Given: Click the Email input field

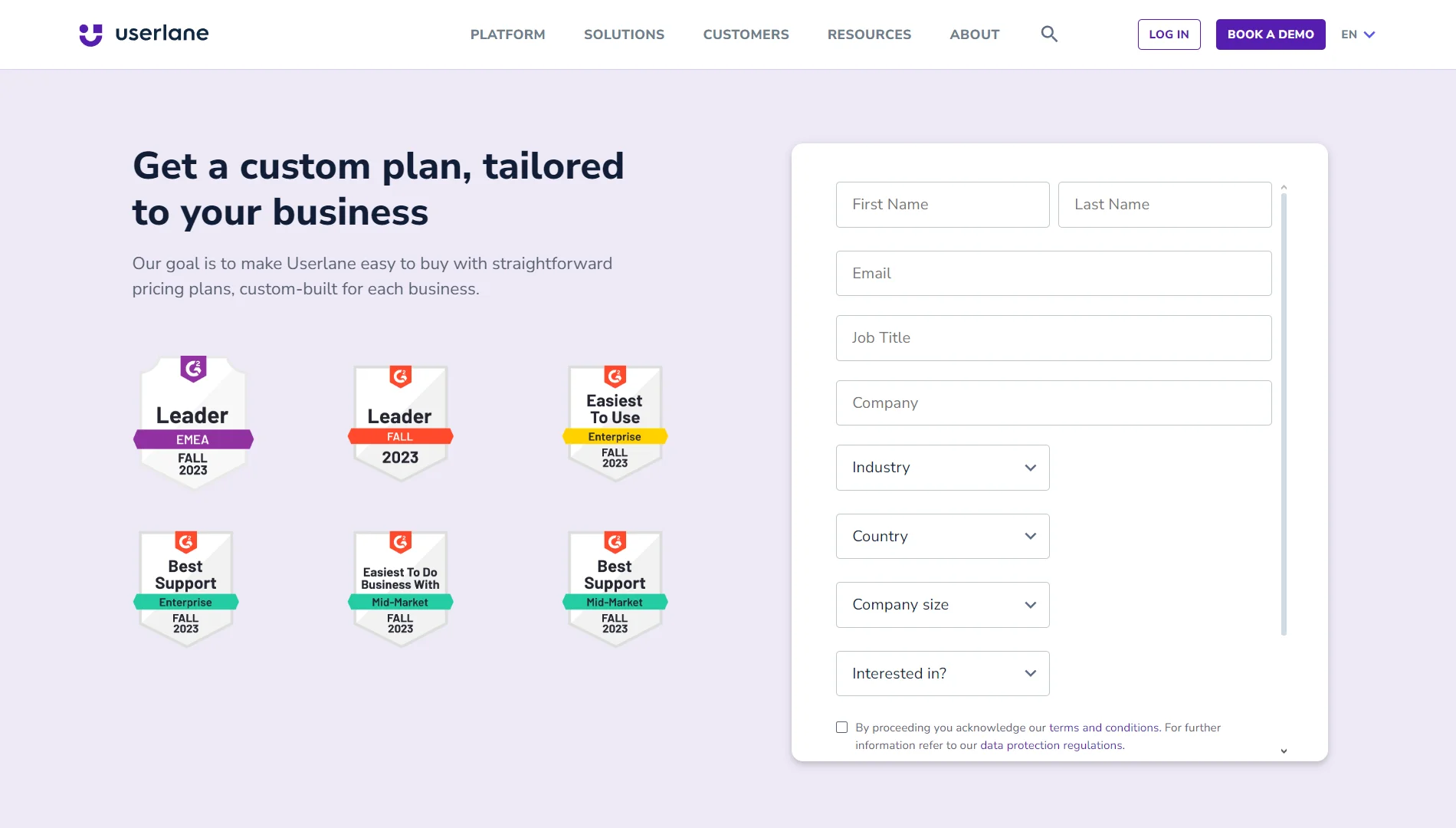Looking at the screenshot, I should 1053,273.
